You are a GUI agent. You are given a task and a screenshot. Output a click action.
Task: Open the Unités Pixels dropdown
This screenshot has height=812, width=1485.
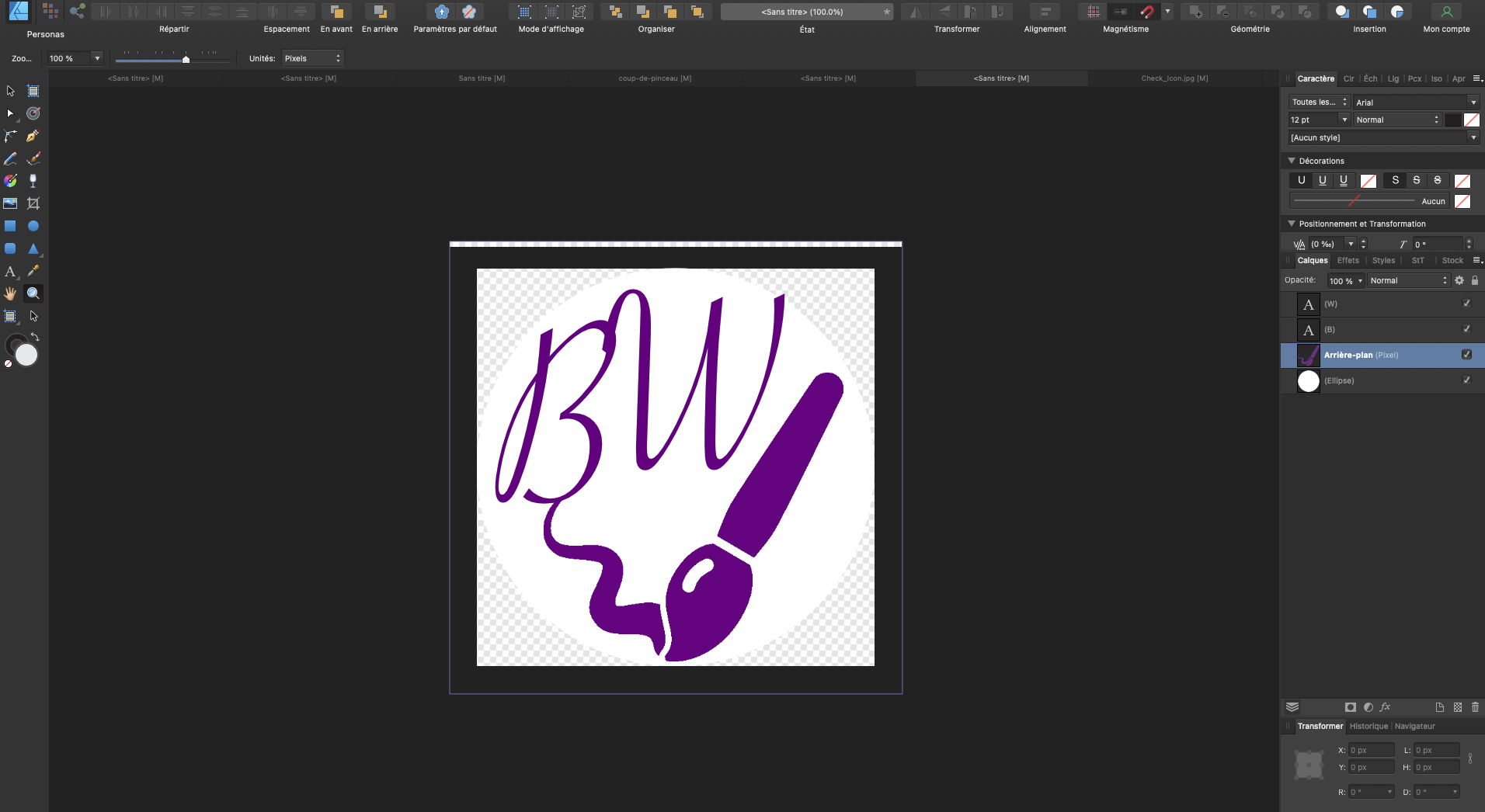pyautogui.click(x=311, y=58)
